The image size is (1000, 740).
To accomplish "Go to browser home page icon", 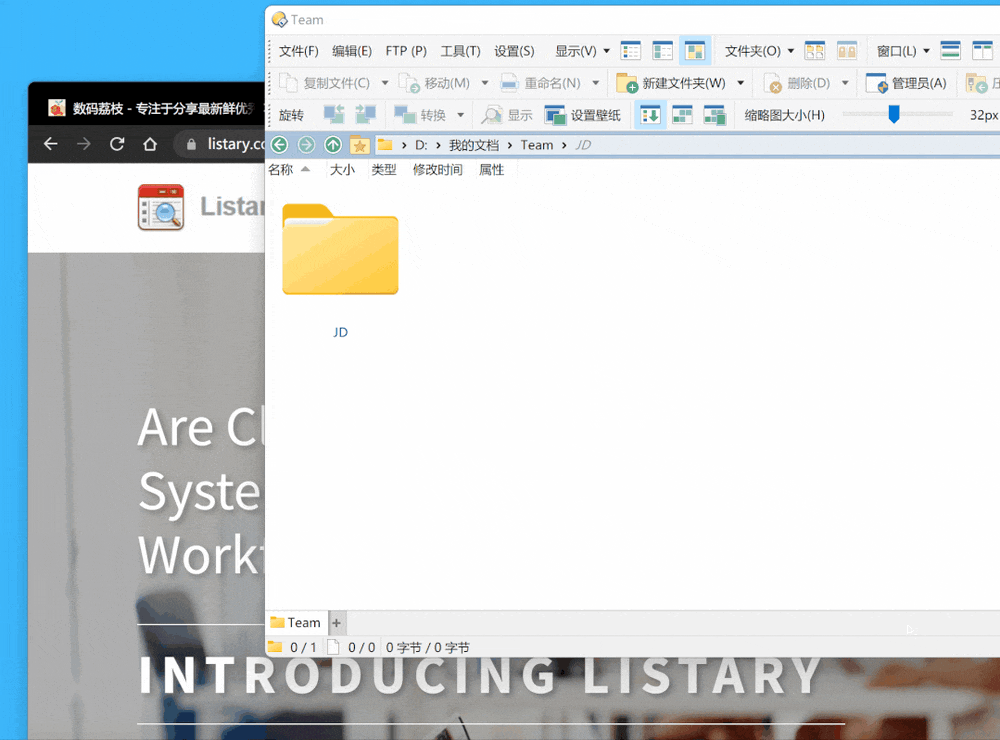I will coord(150,144).
